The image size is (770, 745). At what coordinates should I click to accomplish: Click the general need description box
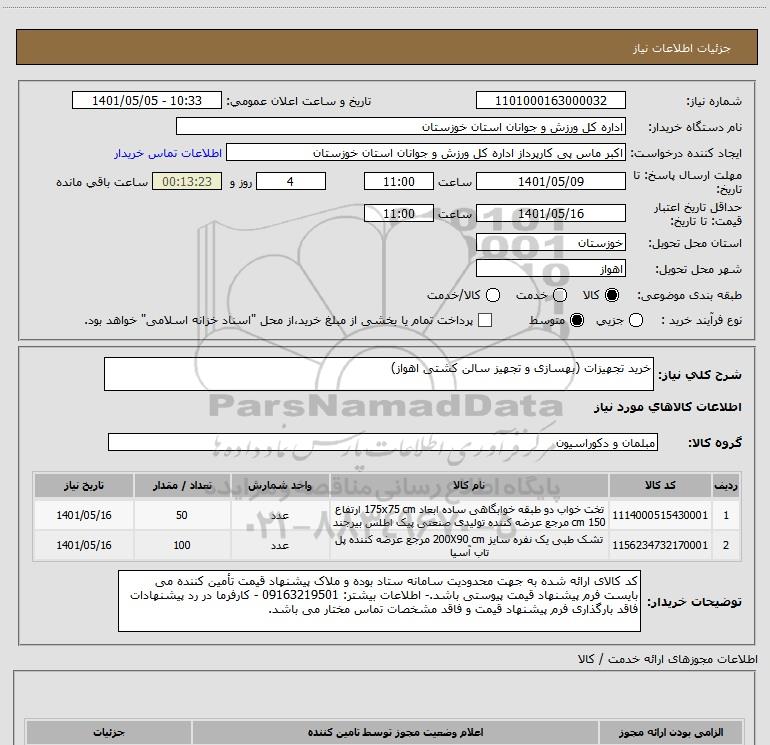pos(379,374)
